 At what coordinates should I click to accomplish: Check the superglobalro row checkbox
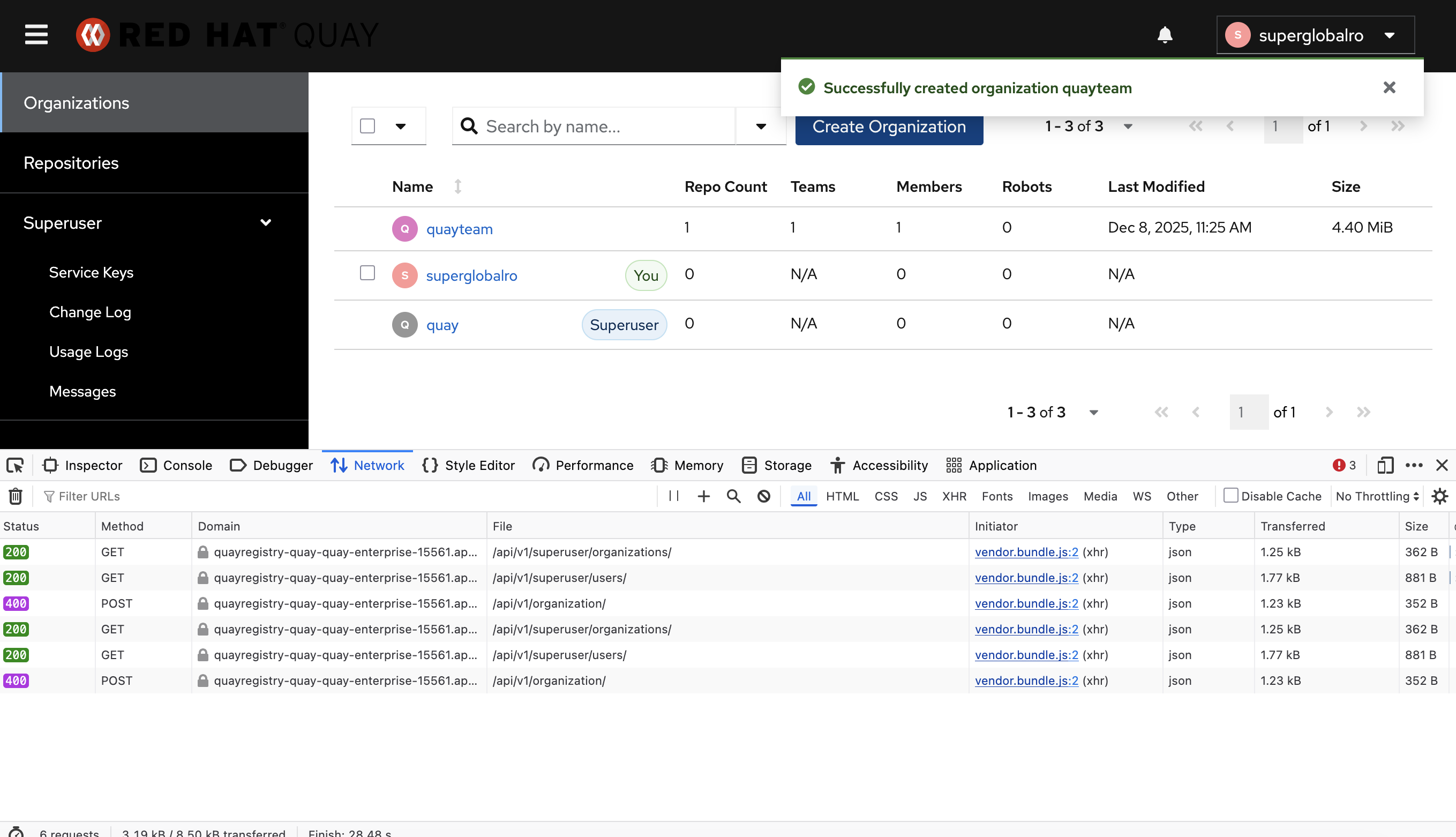pyautogui.click(x=367, y=273)
